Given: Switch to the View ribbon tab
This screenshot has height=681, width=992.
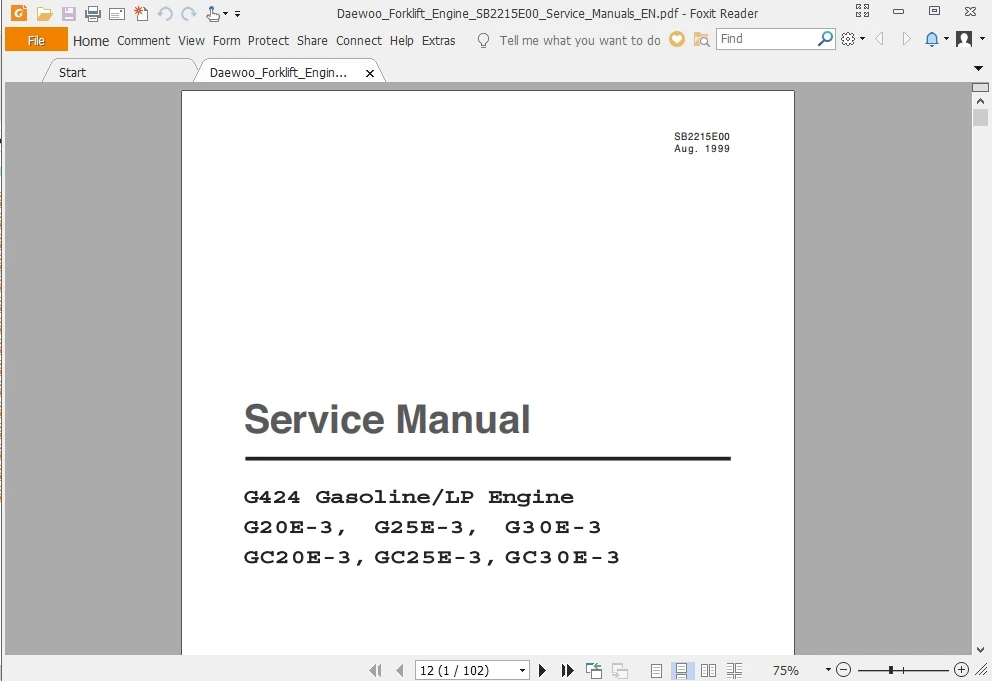Looking at the screenshot, I should [191, 41].
